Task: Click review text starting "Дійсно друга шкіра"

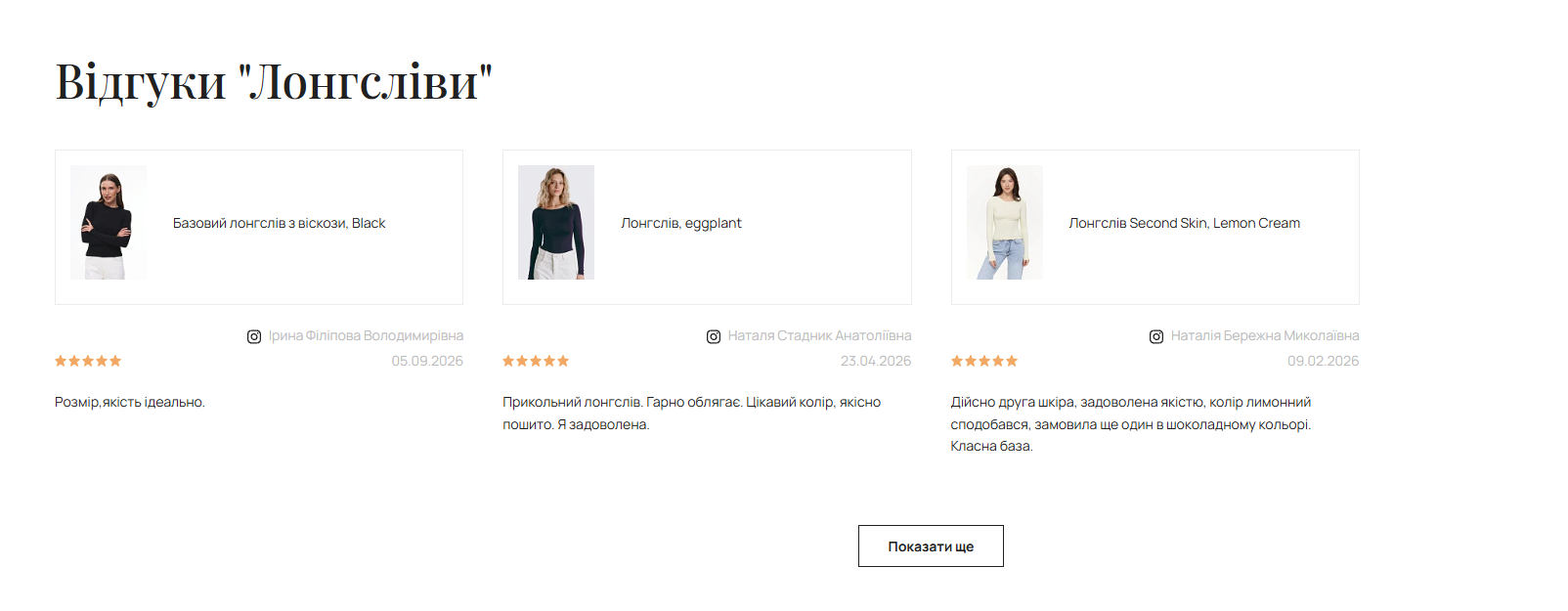Action: click(x=1131, y=424)
